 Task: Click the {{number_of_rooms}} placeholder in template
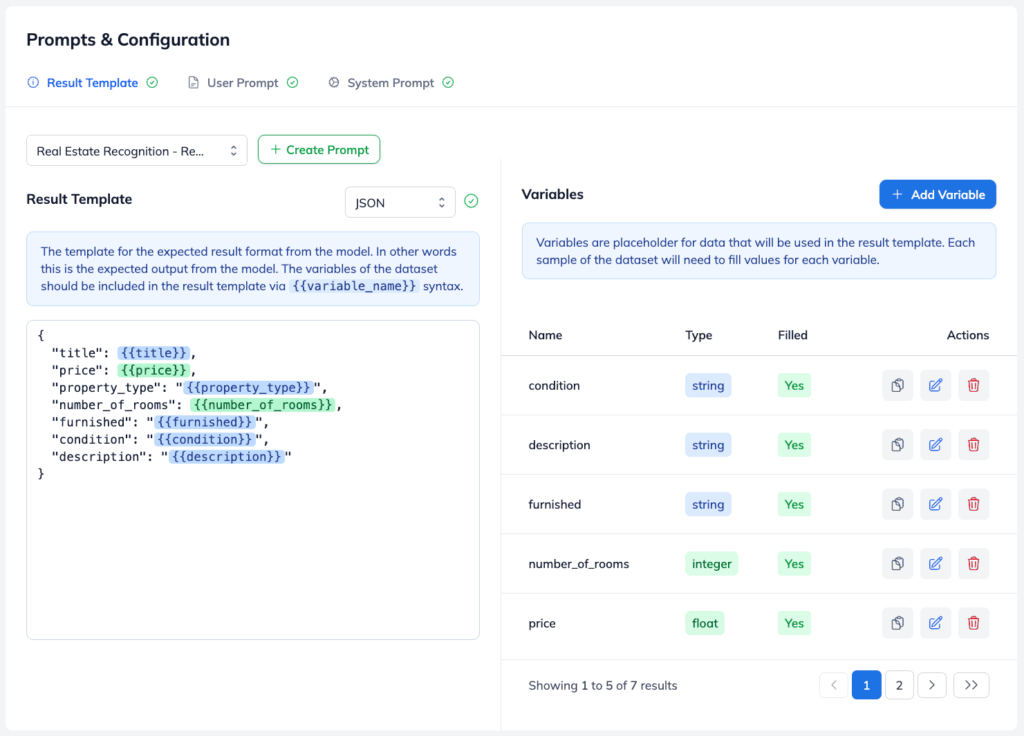pos(263,405)
